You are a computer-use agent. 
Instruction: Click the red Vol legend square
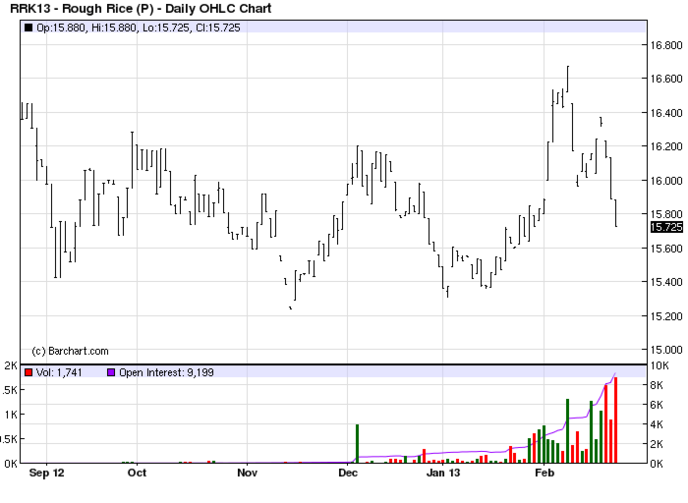click(x=28, y=372)
